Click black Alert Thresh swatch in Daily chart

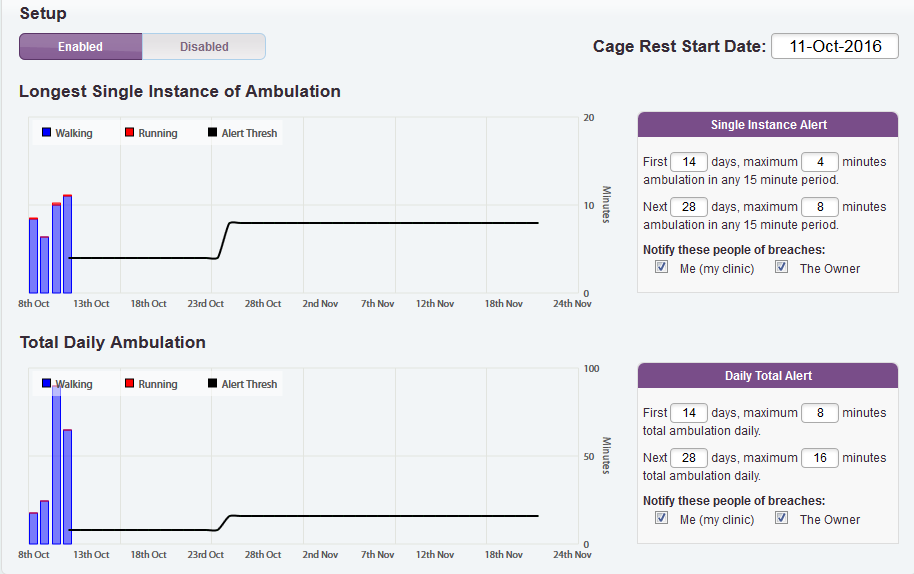pos(212,384)
